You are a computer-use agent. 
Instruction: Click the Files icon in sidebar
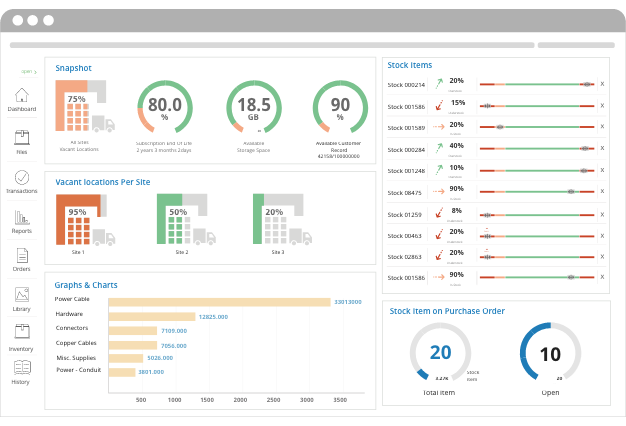(22, 138)
